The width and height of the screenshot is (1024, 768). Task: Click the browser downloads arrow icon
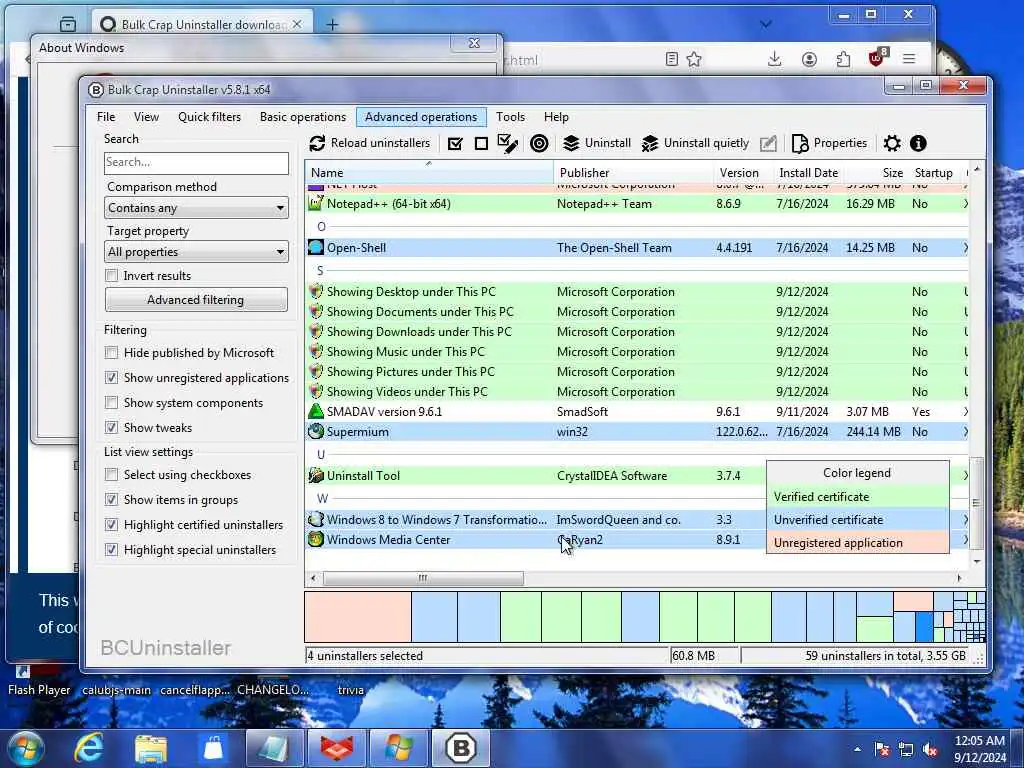(775, 59)
